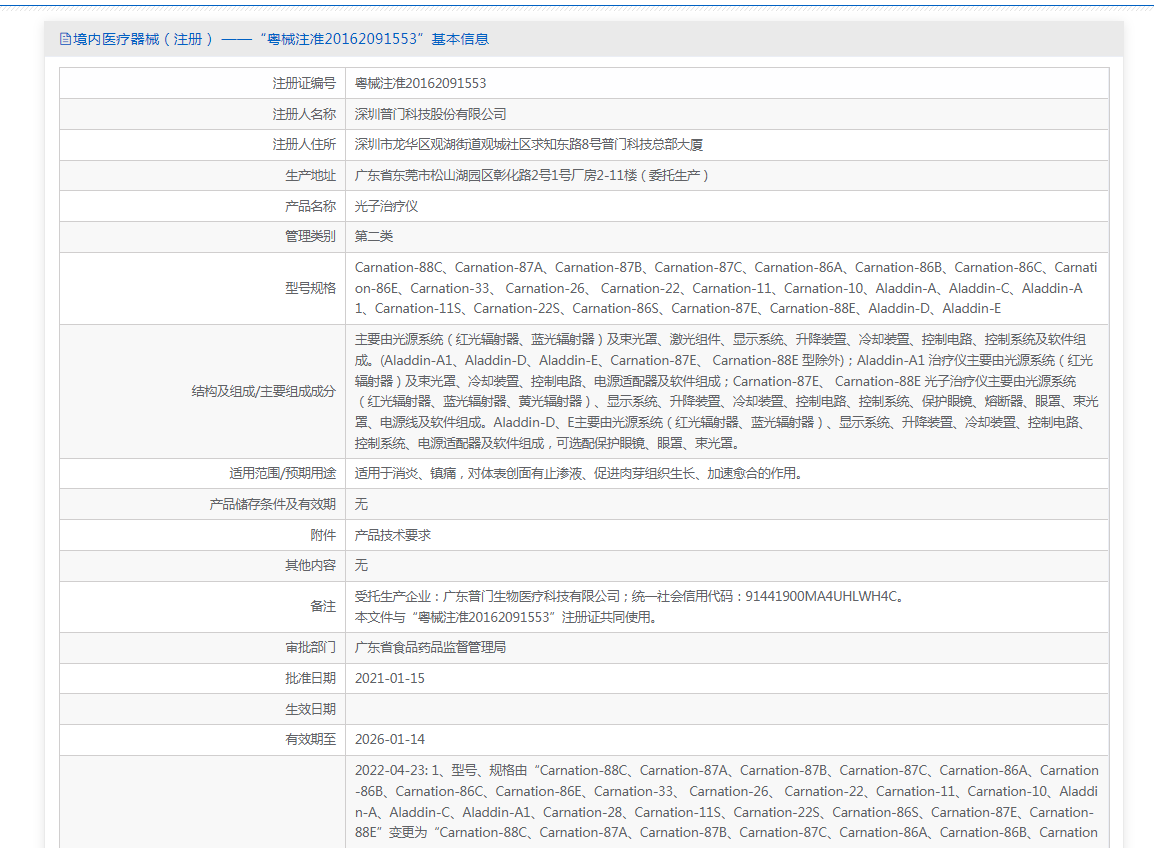Click the 结构及组成/主要组成成分 label
This screenshot has height=848, width=1154.
point(263,391)
